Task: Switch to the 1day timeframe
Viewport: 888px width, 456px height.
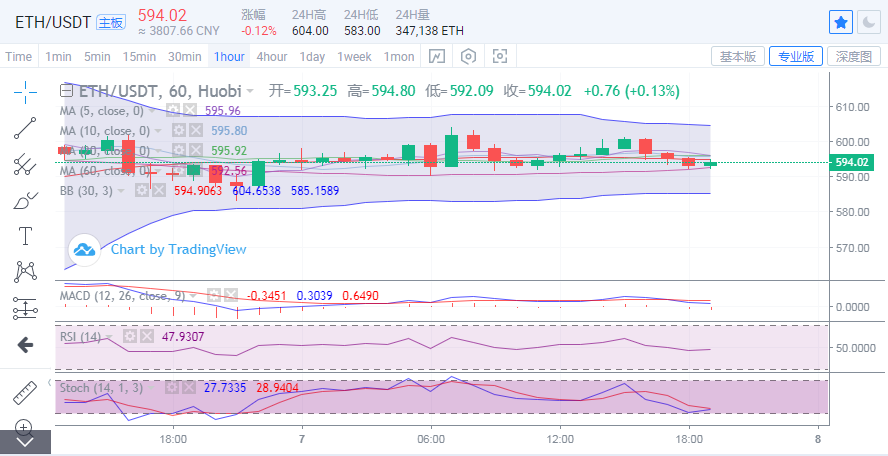Action: pos(313,57)
